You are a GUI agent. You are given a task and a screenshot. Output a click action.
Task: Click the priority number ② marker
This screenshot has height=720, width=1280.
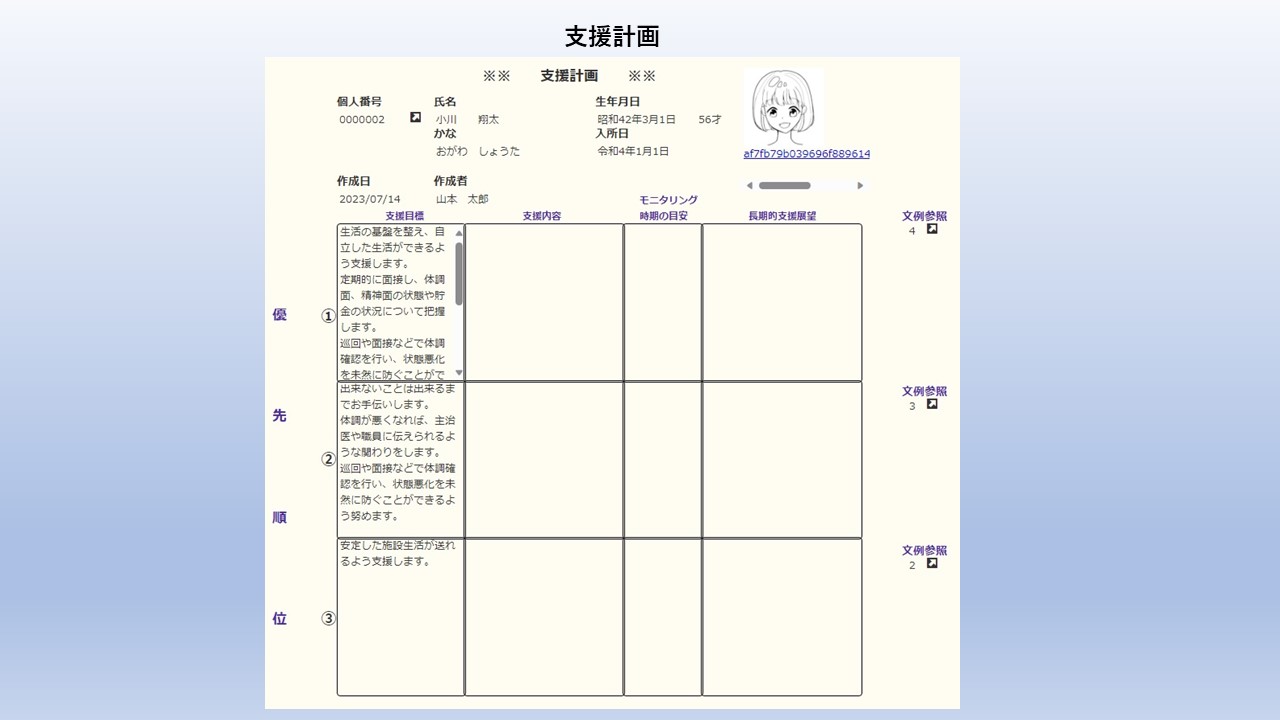[x=328, y=460]
